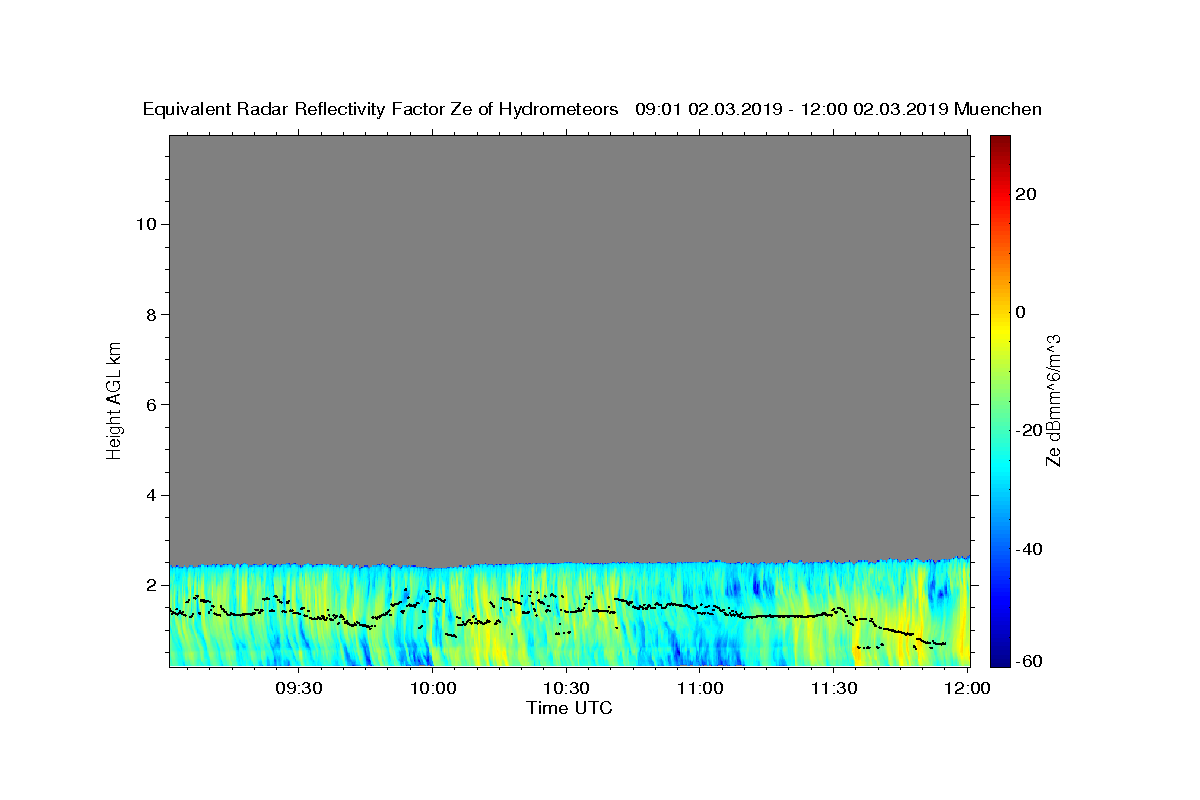This screenshot has height=800, width=1200.
Task: Click the 11:30 time tick label
Action: point(833,688)
